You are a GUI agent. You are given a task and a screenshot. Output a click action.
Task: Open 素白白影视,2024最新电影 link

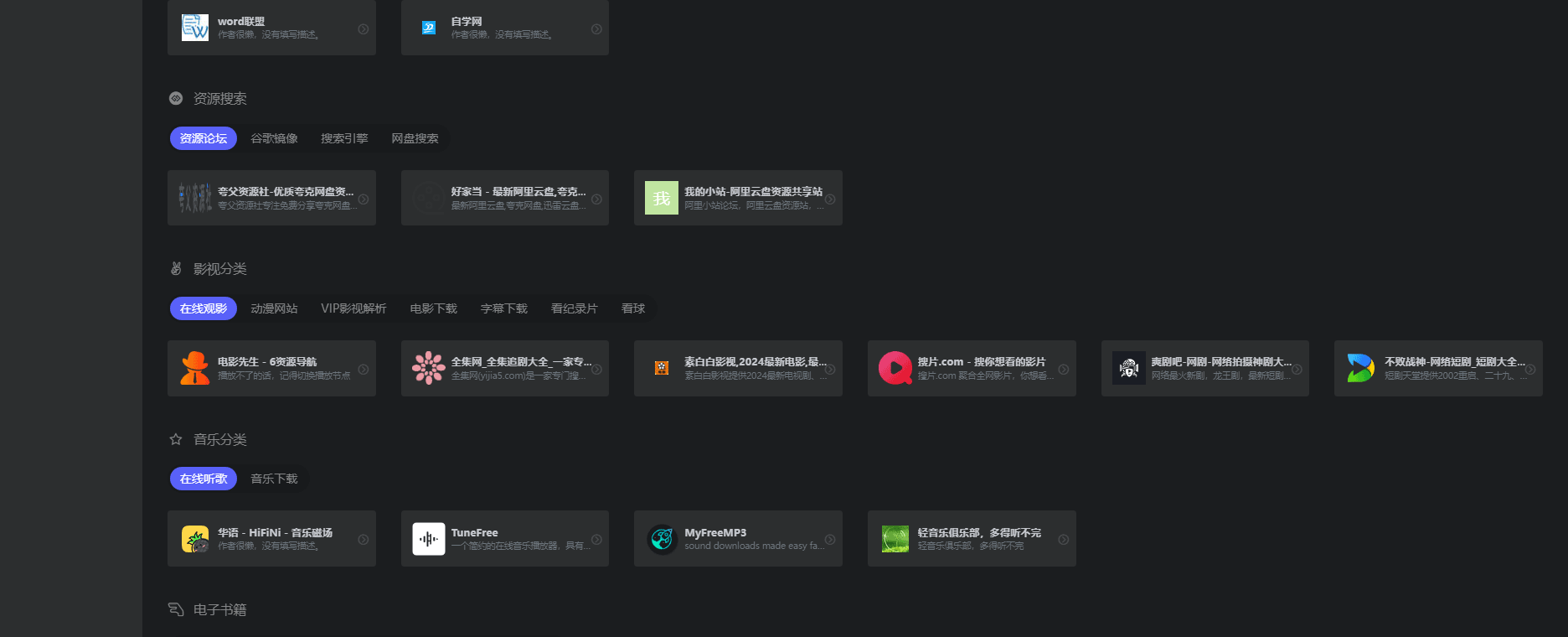pos(756,362)
